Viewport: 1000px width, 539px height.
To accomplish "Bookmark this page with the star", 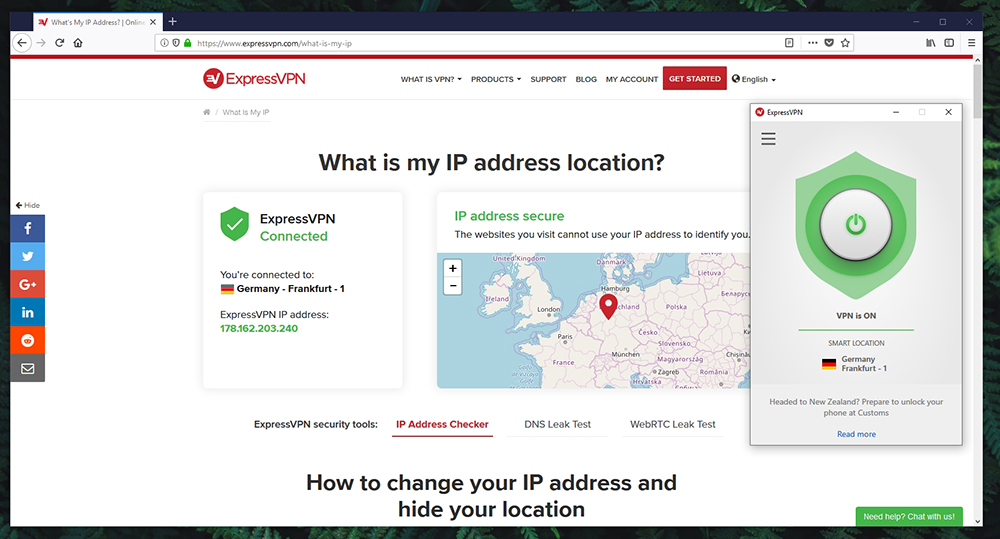I will click(845, 43).
